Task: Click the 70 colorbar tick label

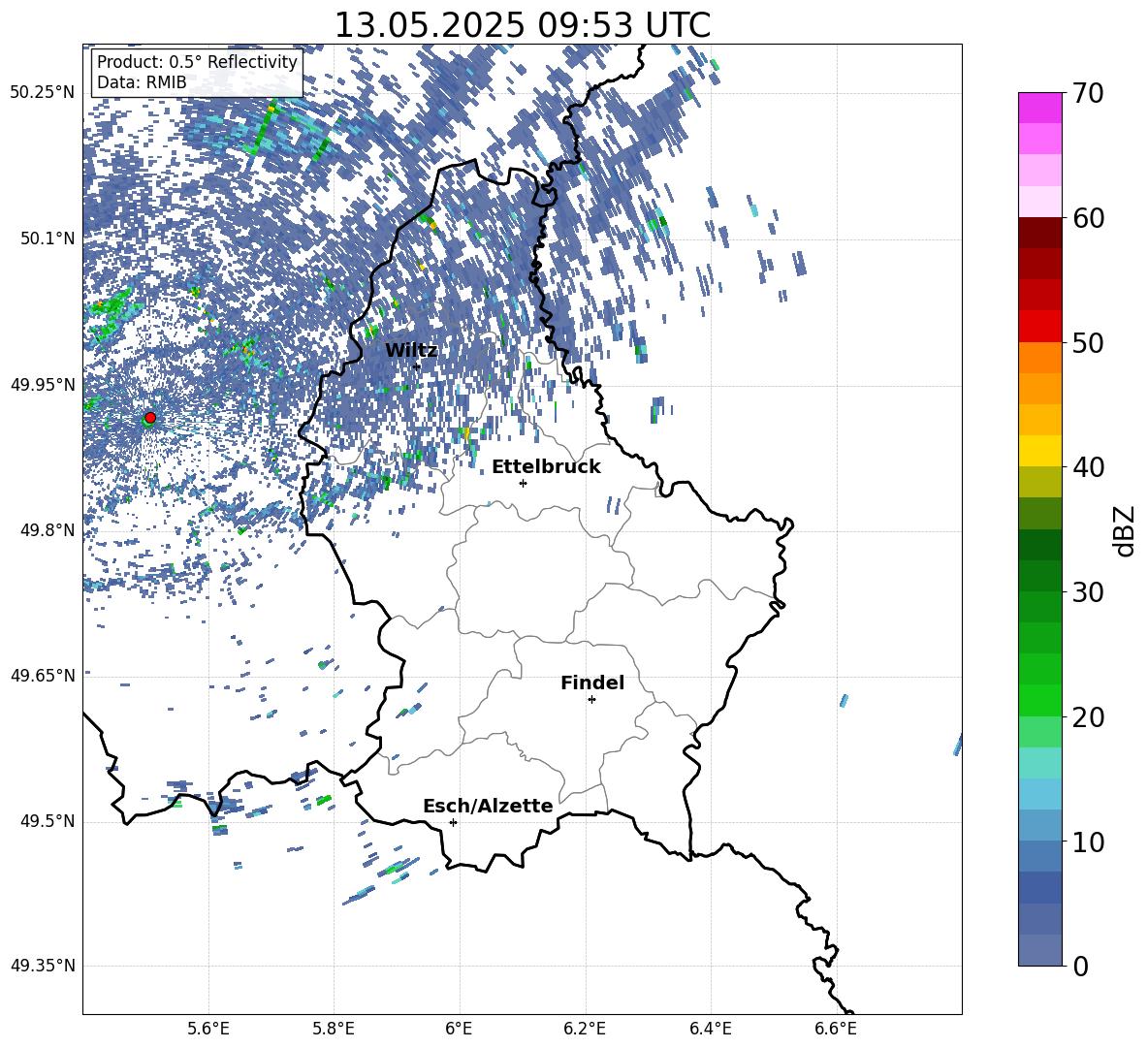Action: (1087, 93)
